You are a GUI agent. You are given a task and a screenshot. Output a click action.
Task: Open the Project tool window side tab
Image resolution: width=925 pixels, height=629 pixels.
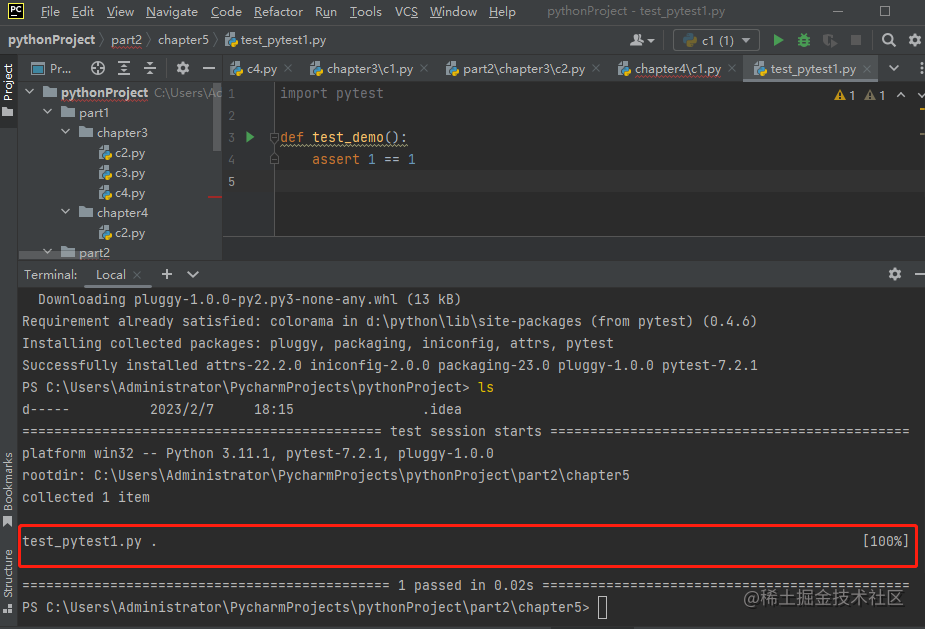click(x=8, y=90)
